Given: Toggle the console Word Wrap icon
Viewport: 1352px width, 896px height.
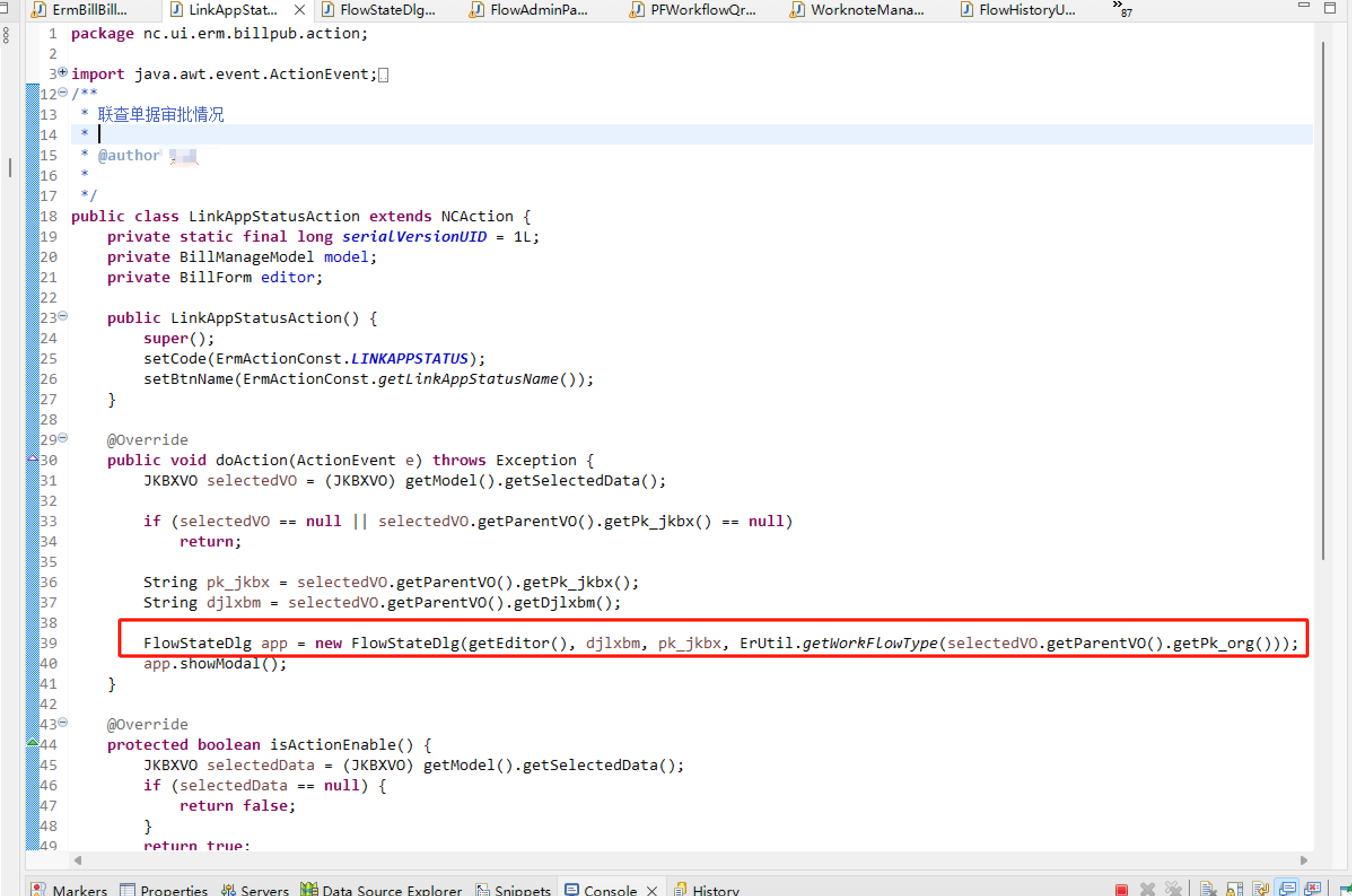Looking at the screenshot, I should 1261,889.
